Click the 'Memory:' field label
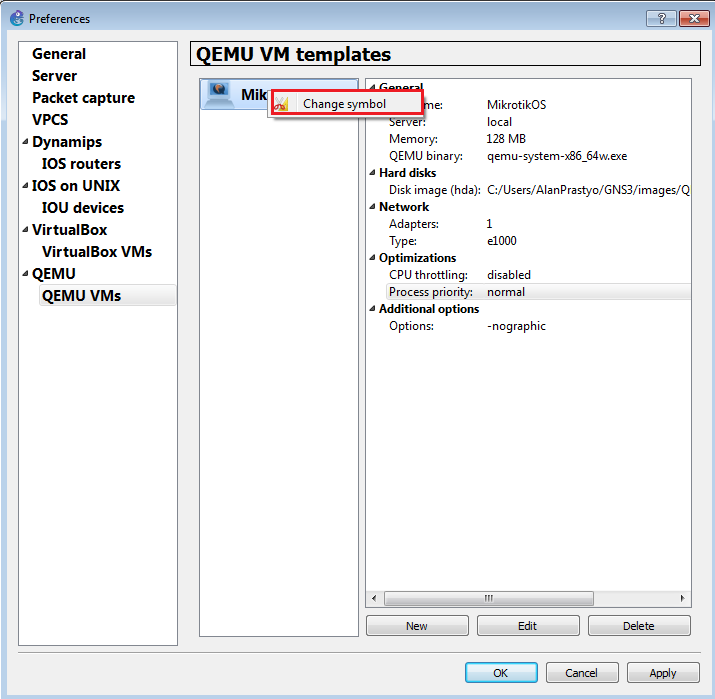This screenshot has width=715, height=699. click(413, 139)
